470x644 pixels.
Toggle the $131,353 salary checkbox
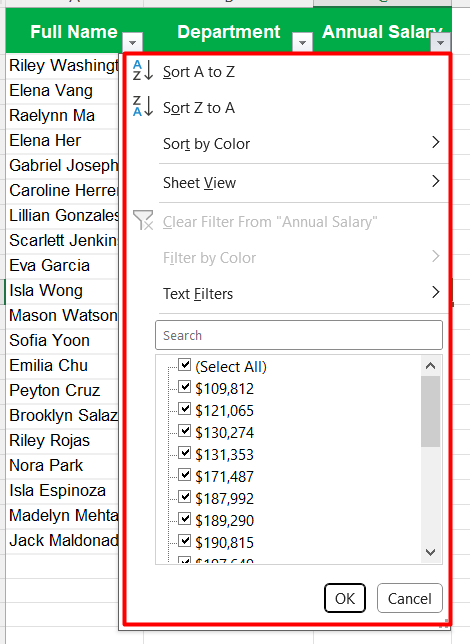click(184, 453)
